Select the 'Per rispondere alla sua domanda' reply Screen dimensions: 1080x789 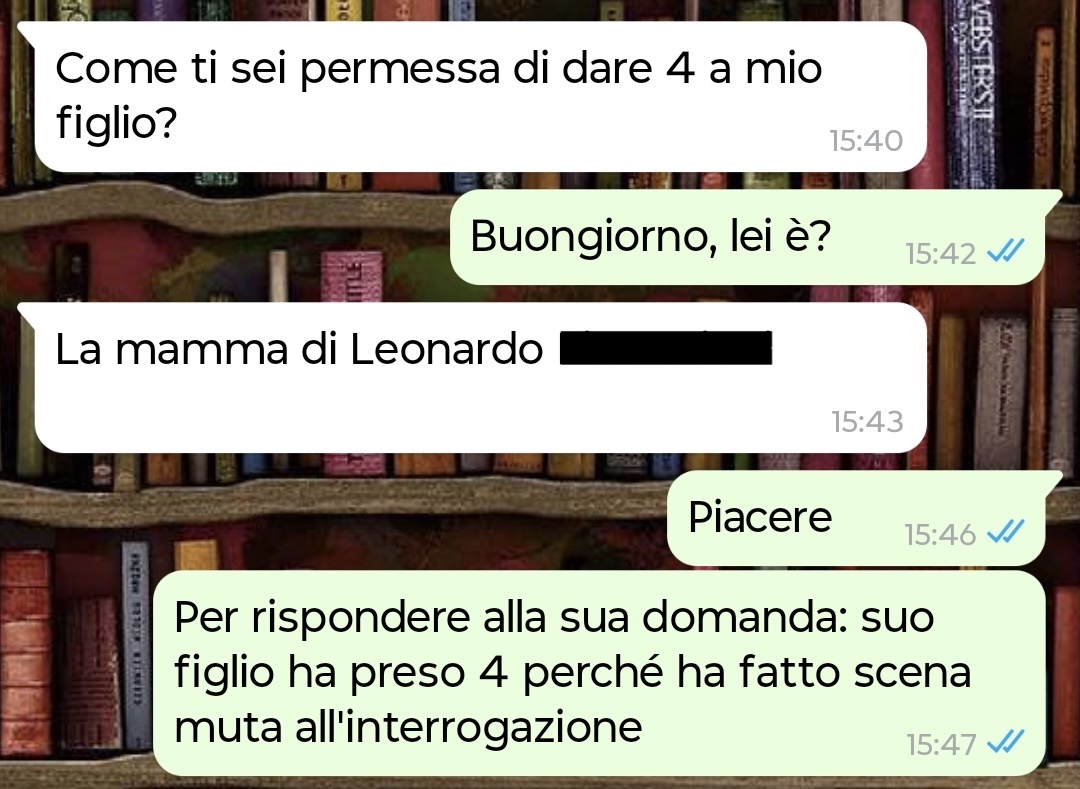point(599,673)
